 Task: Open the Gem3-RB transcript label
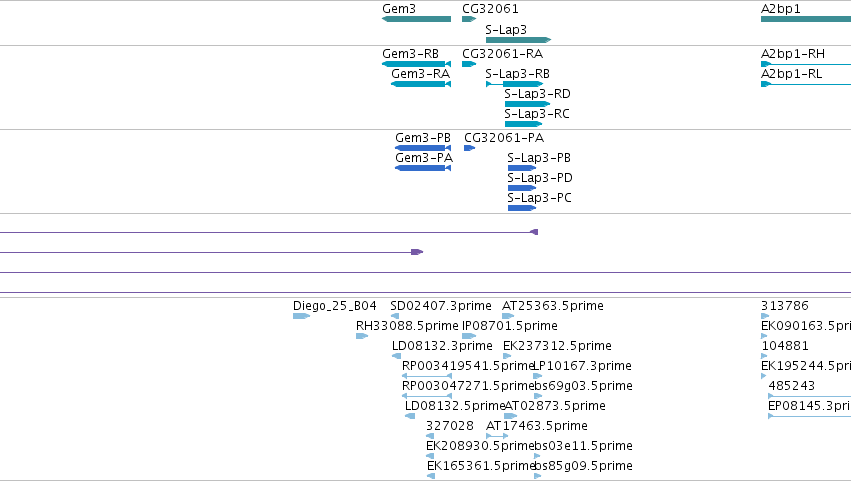click(x=410, y=54)
